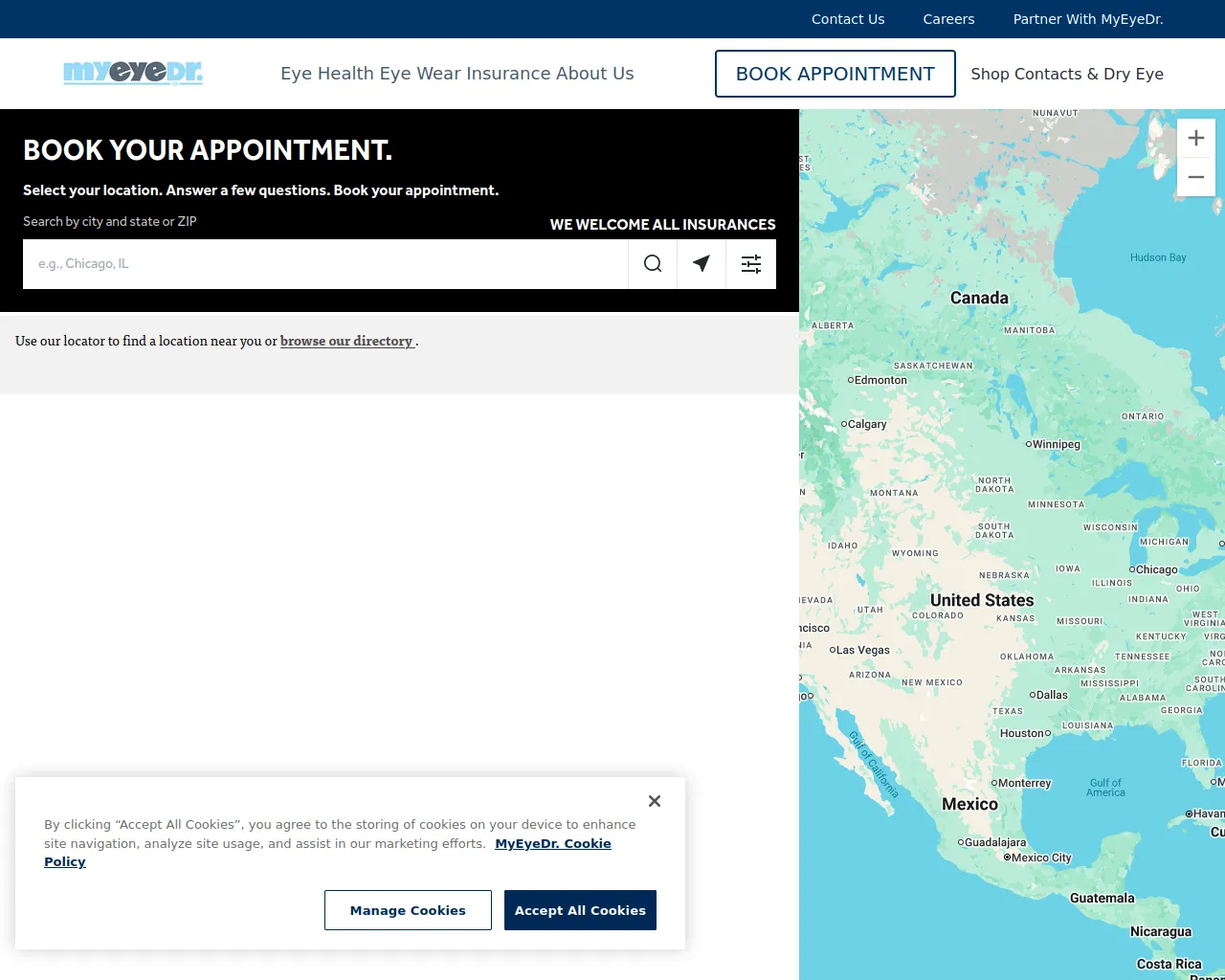Open the search filters icon
This screenshot has height=980, width=1225.
(x=751, y=264)
